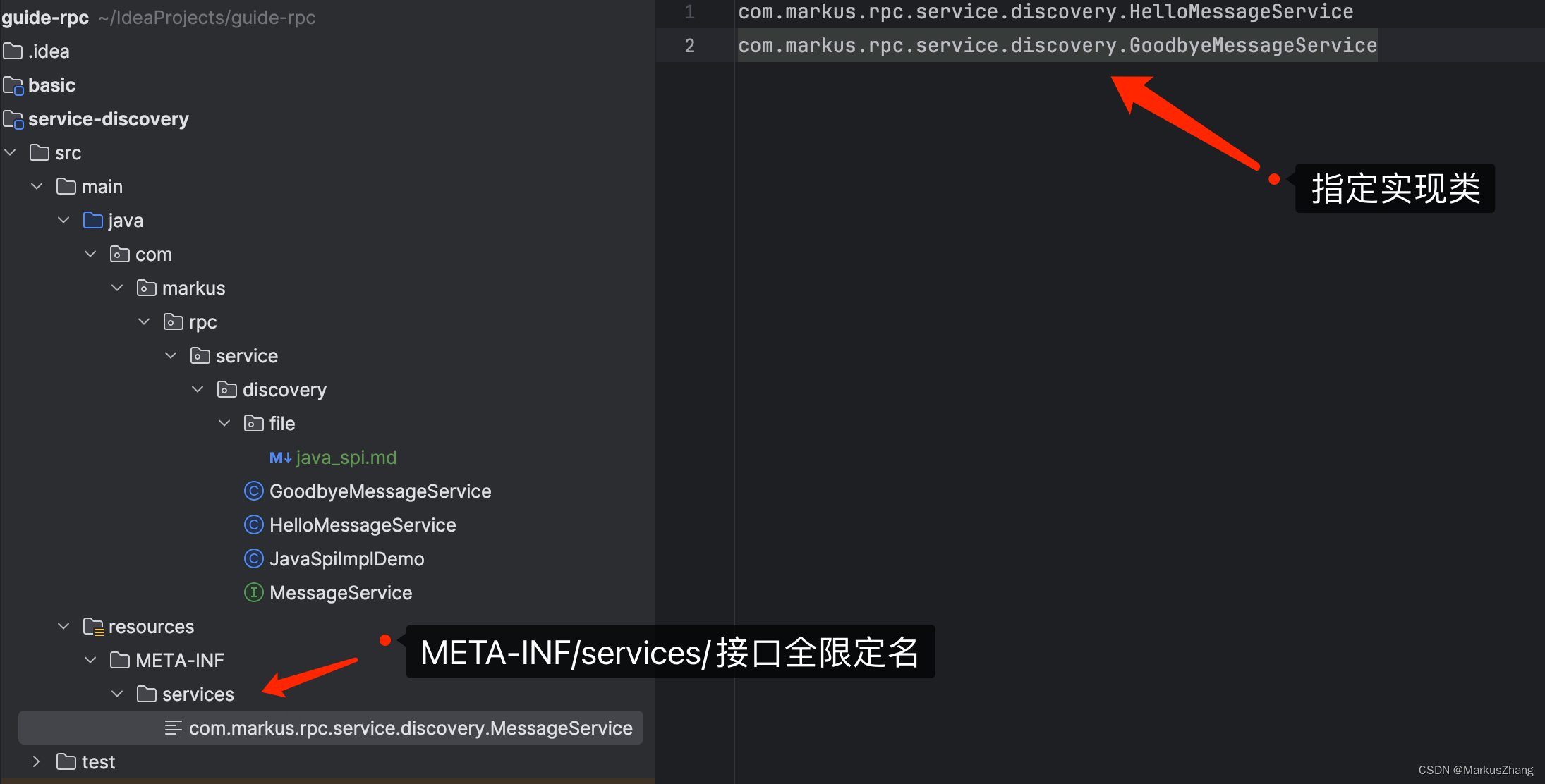Select the resources label in tree
The image size is (1545, 784).
click(151, 627)
